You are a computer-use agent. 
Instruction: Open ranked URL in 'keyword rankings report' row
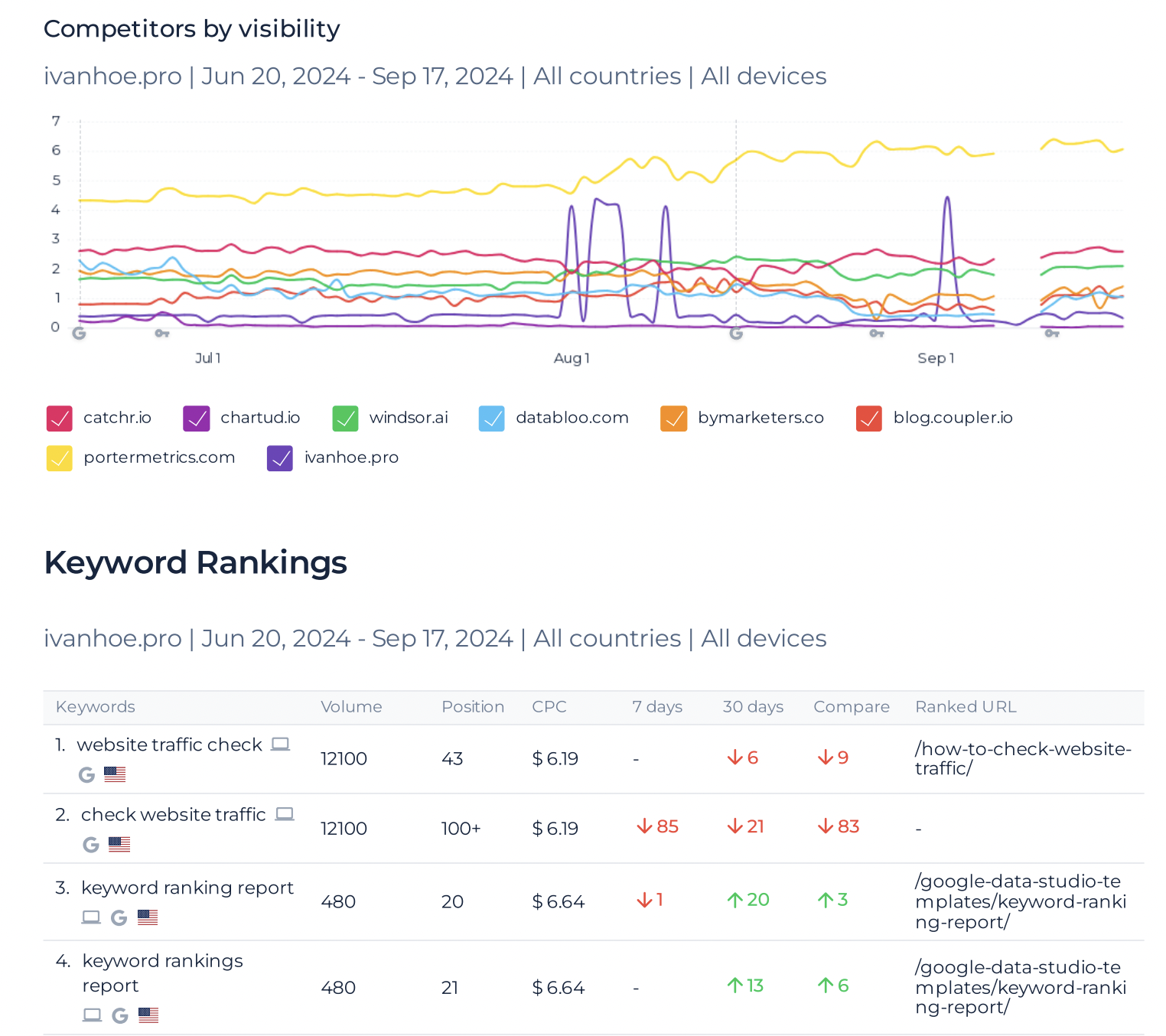click(x=1021, y=987)
